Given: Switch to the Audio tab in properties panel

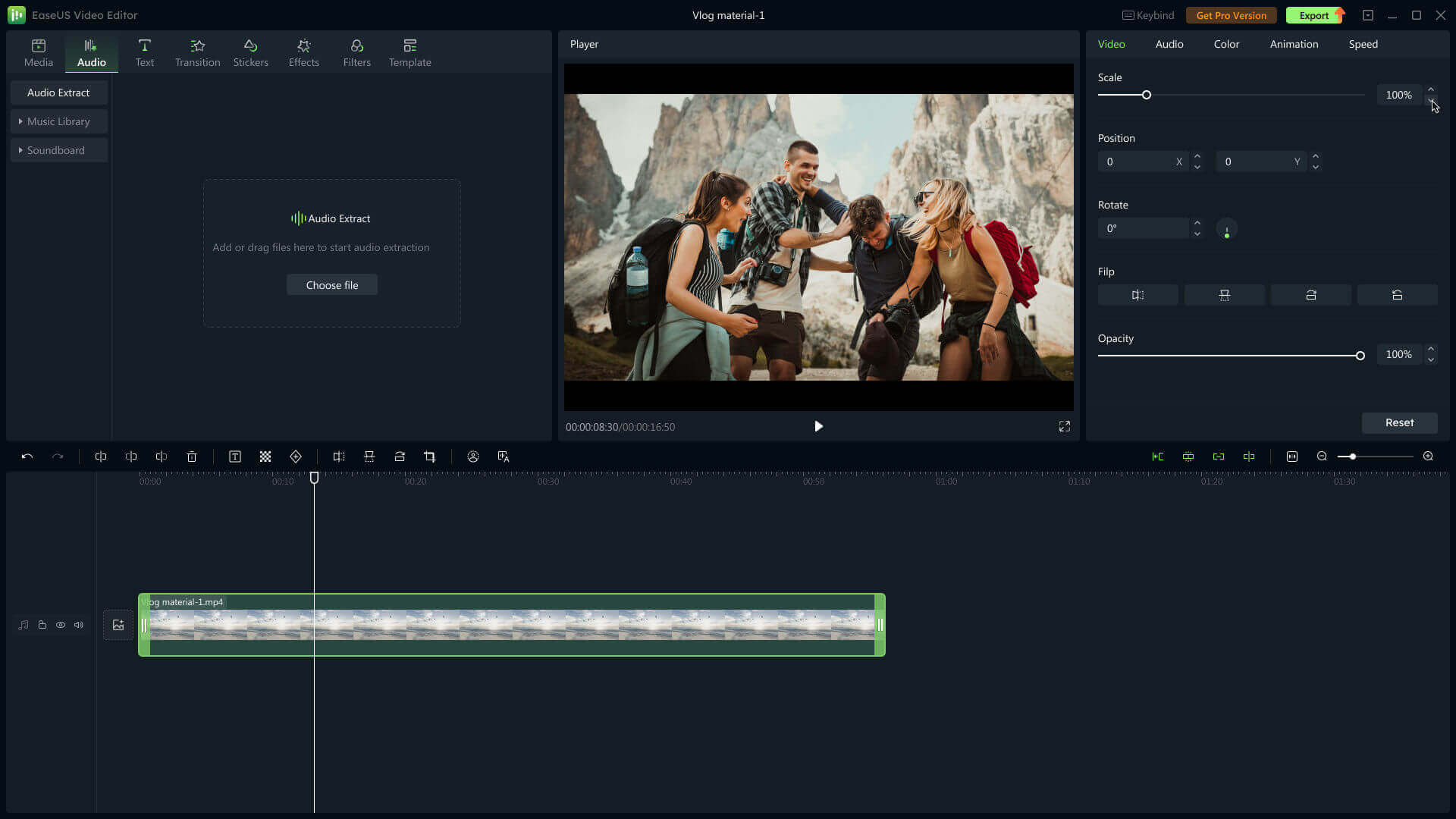Looking at the screenshot, I should (x=1169, y=44).
